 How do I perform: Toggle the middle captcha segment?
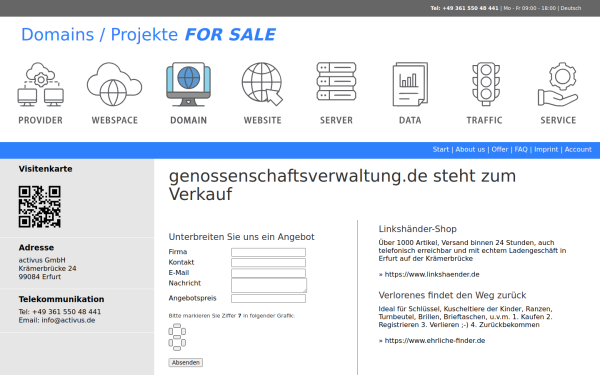pos(177,337)
